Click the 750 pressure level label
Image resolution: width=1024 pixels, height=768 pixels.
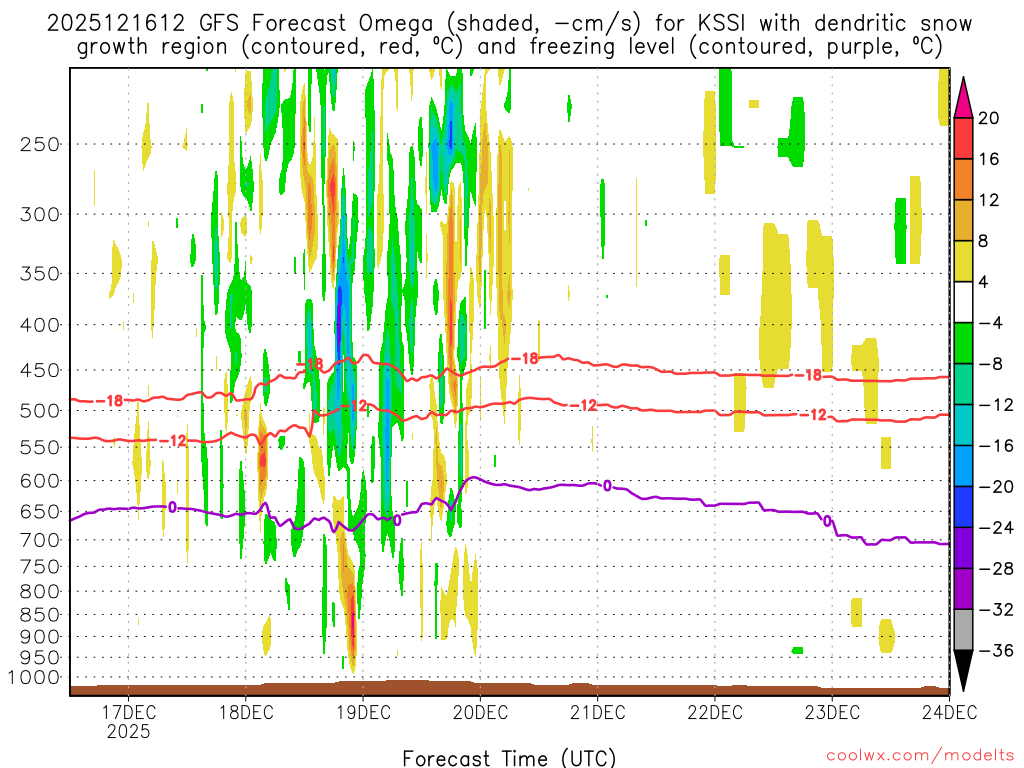coord(40,566)
